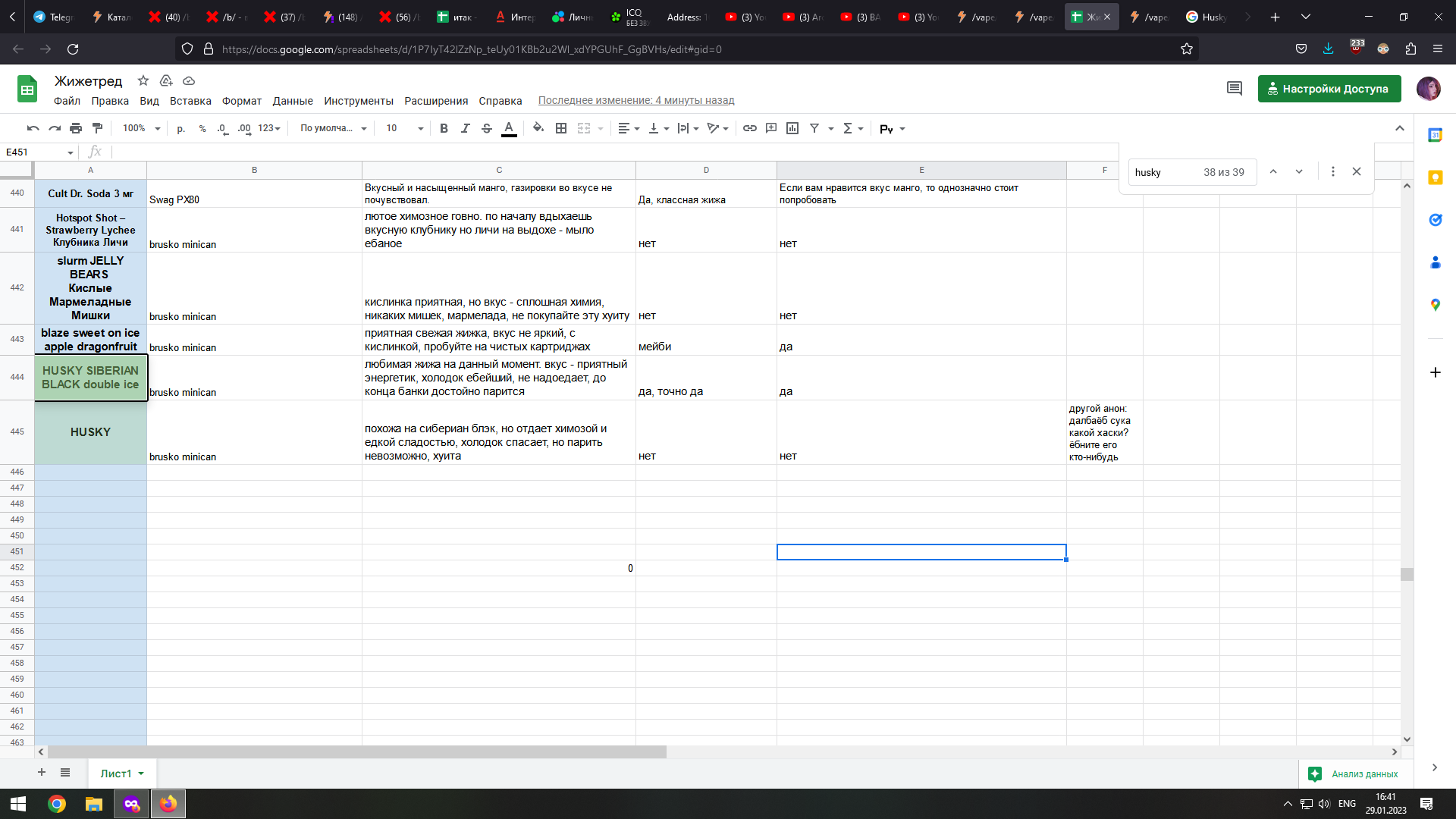Image resolution: width=1456 pixels, height=819 pixels.
Task: Expand the Лист1 sheet tab menu
Action: click(x=141, y=773)
